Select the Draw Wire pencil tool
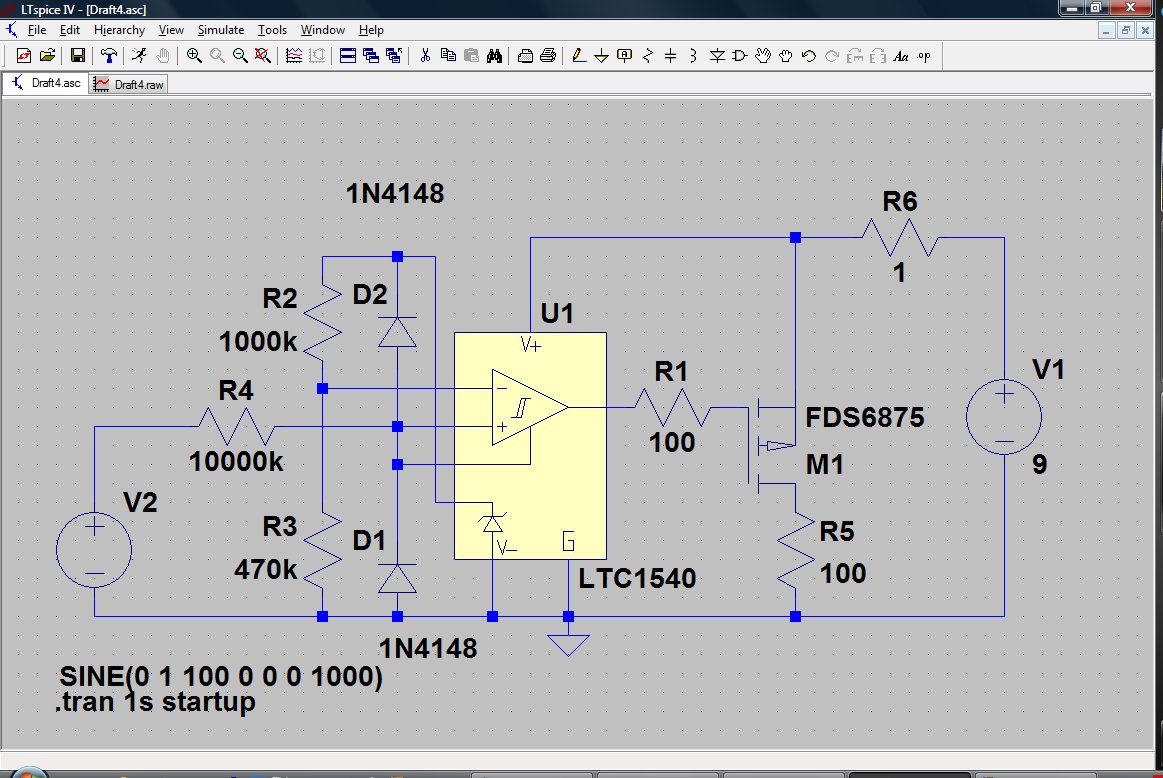Image resolution: width=1163 pixels, height=778 pixels. pyautogui.click(x=579, y=56)
